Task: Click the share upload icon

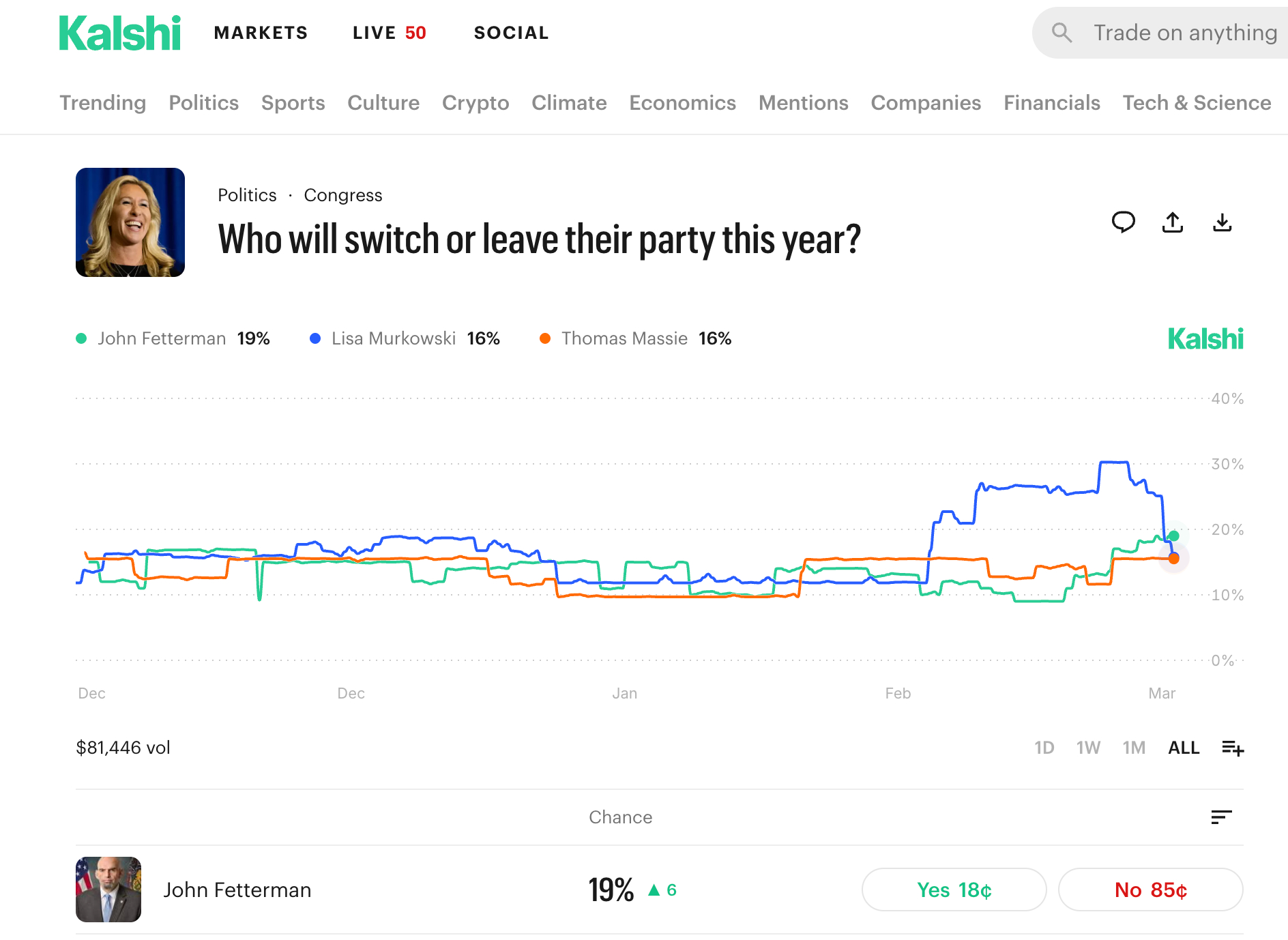Action: (1173, 222)
